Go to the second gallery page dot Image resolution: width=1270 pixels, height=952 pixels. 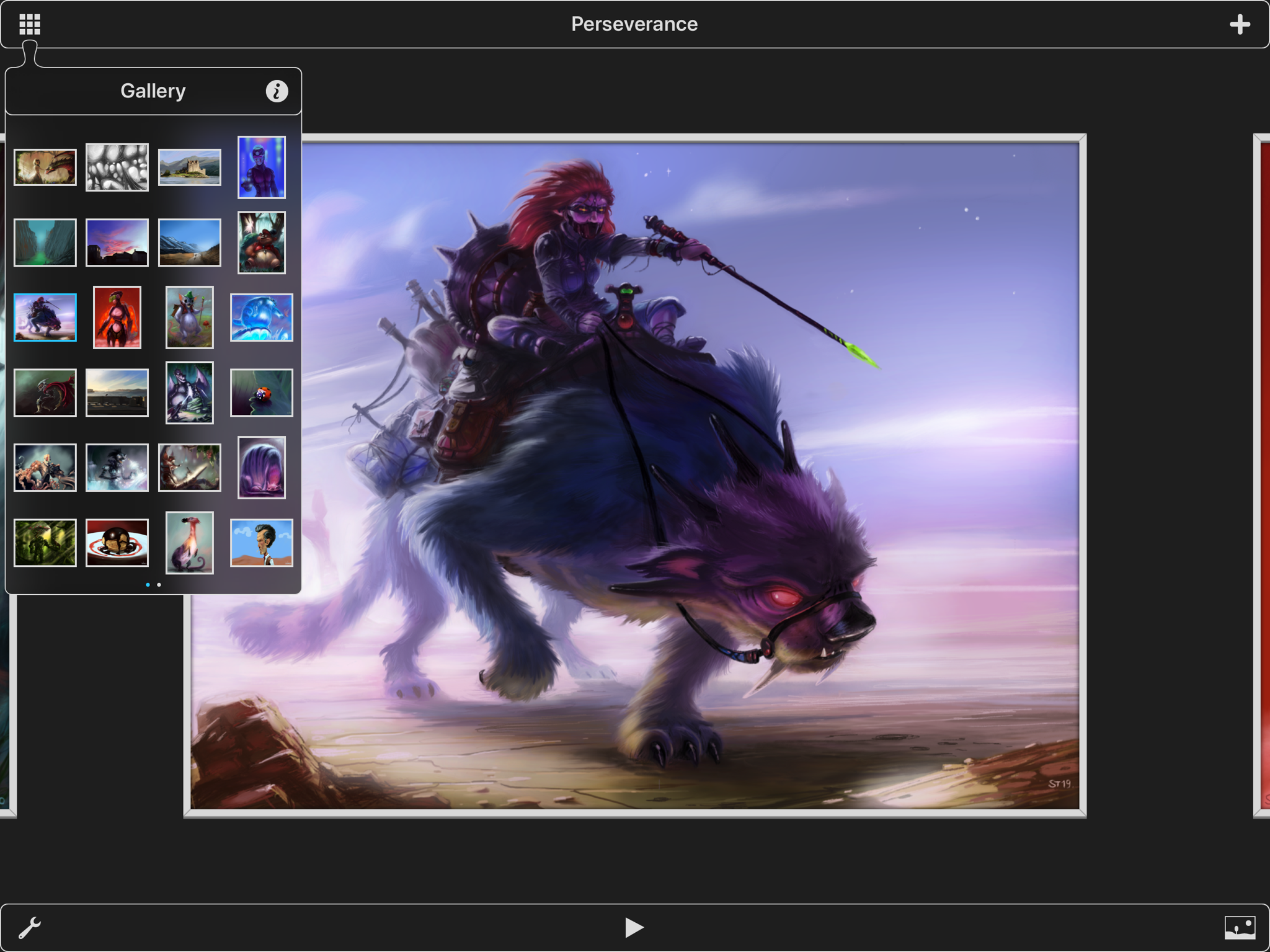coord(159,585)
